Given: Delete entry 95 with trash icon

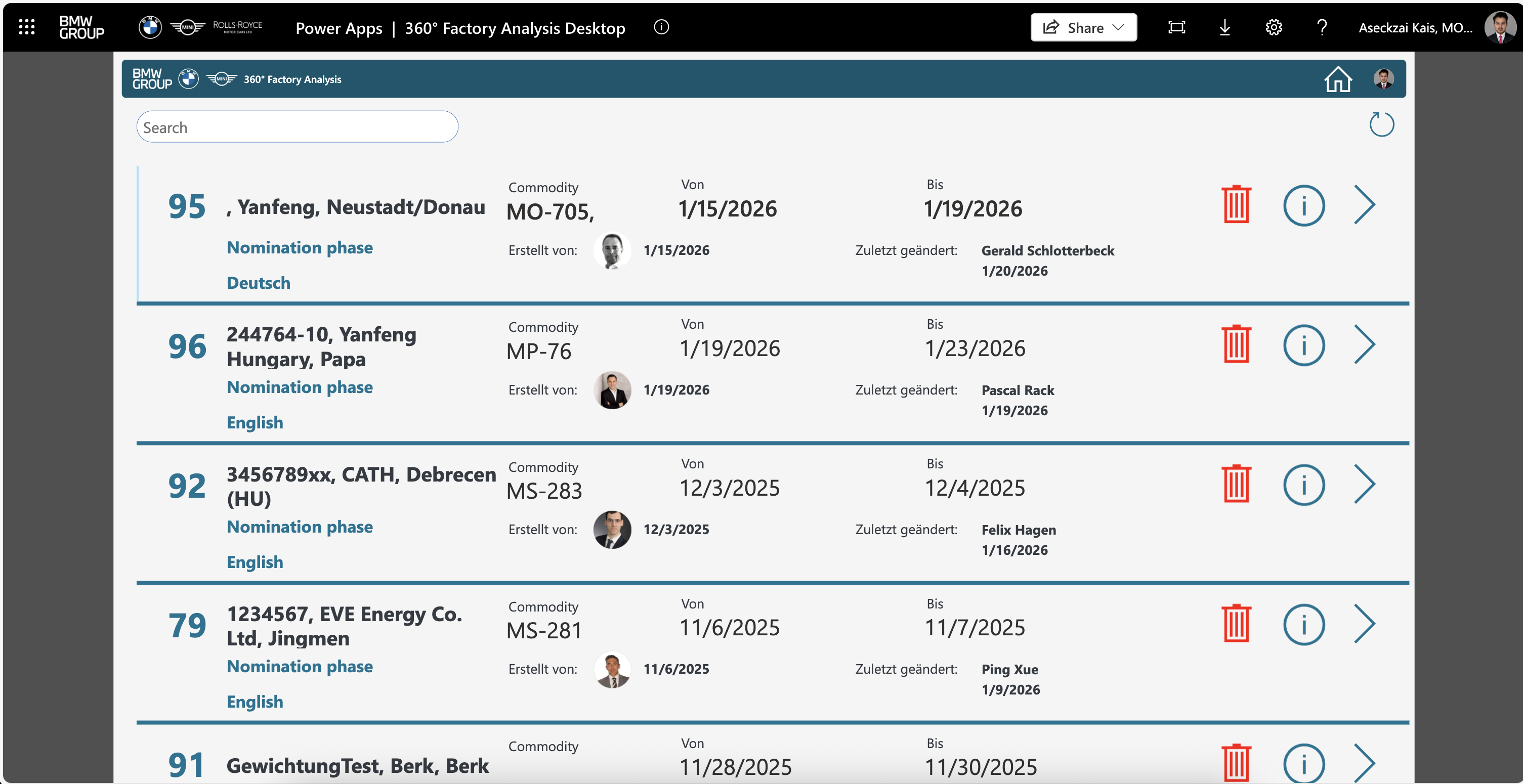Looking at the screenshot, I should point(1236,205).
